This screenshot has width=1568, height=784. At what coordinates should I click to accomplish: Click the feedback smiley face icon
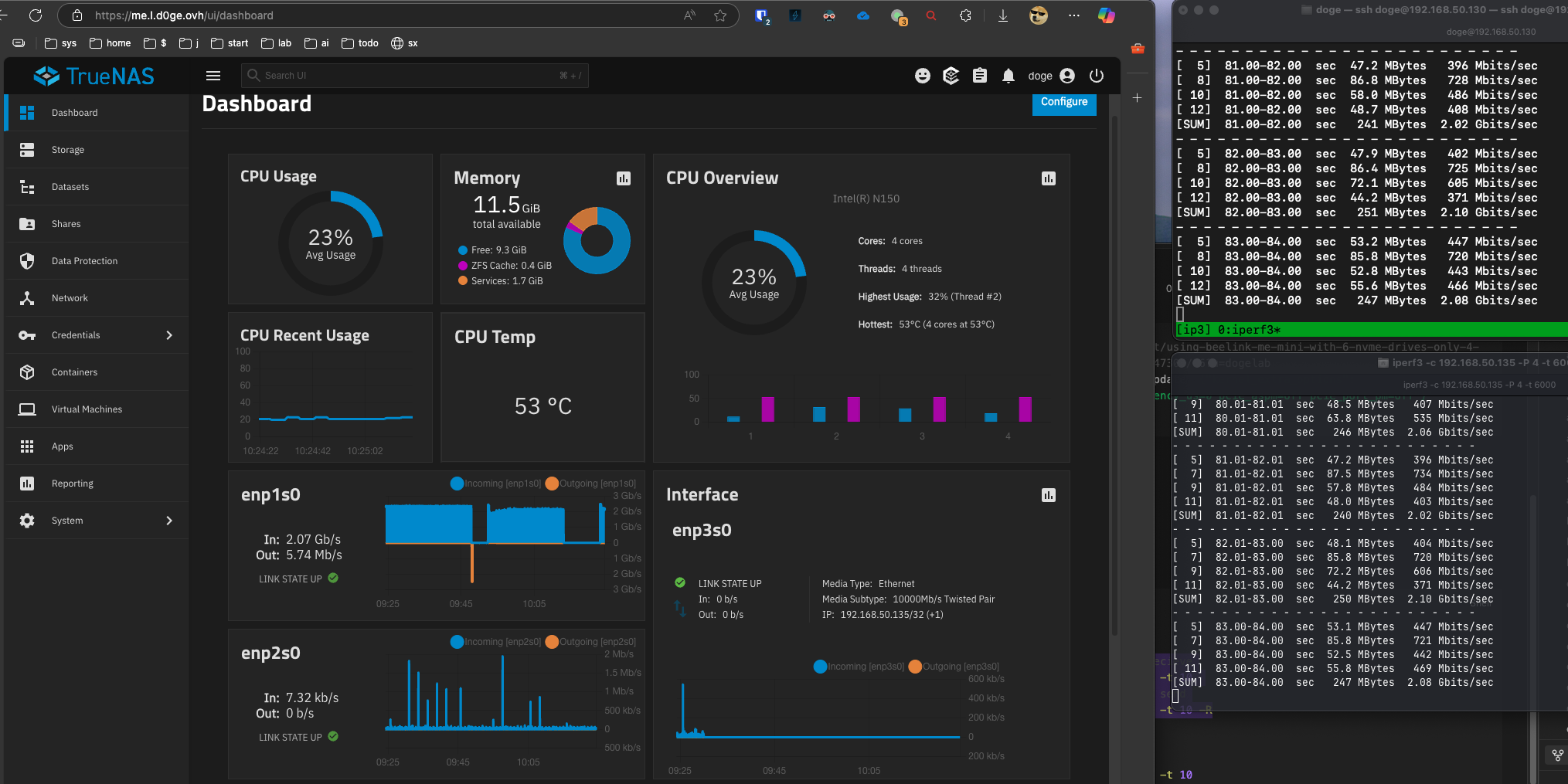click(x=922, y=76)
